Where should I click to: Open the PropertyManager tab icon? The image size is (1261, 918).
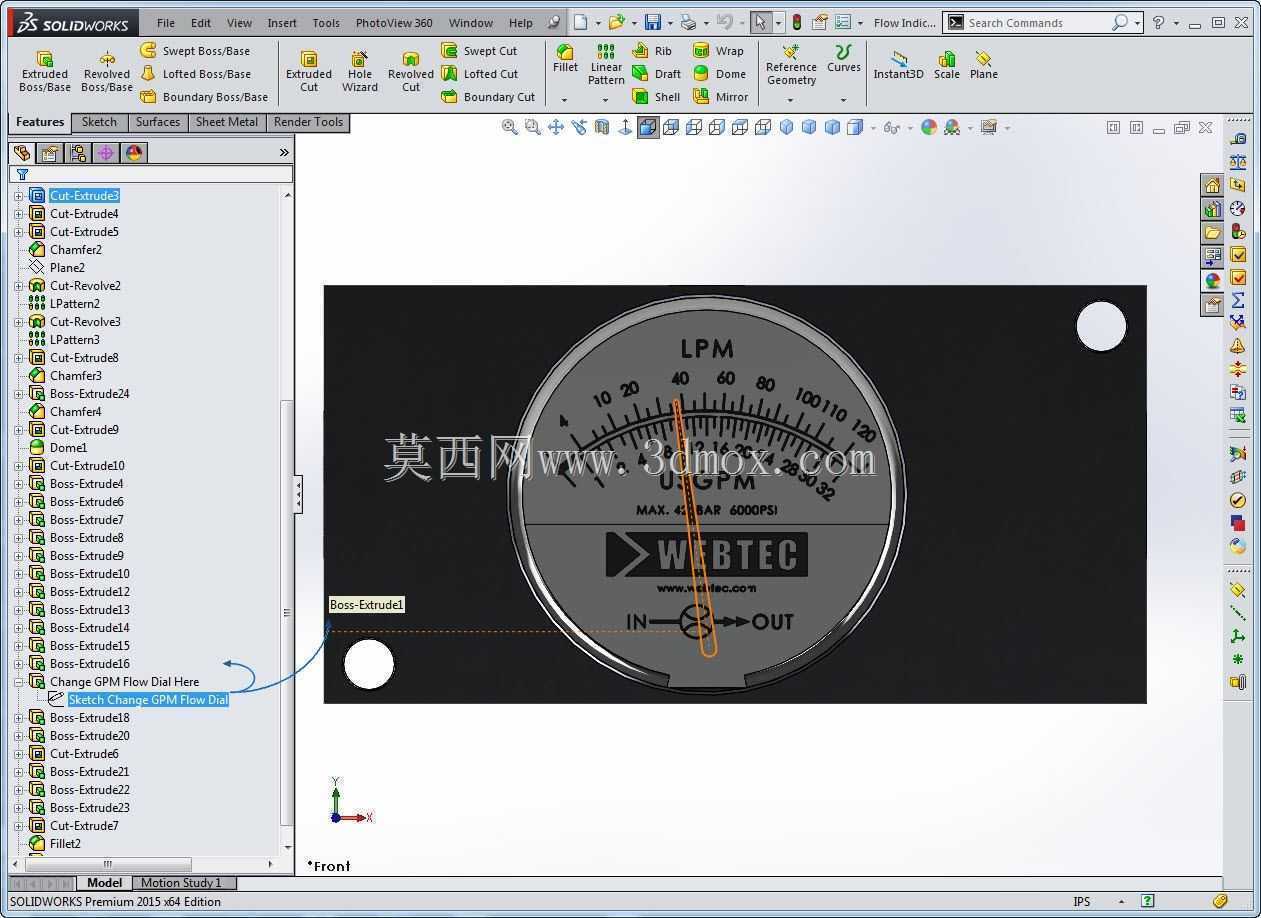click(49, 153)
